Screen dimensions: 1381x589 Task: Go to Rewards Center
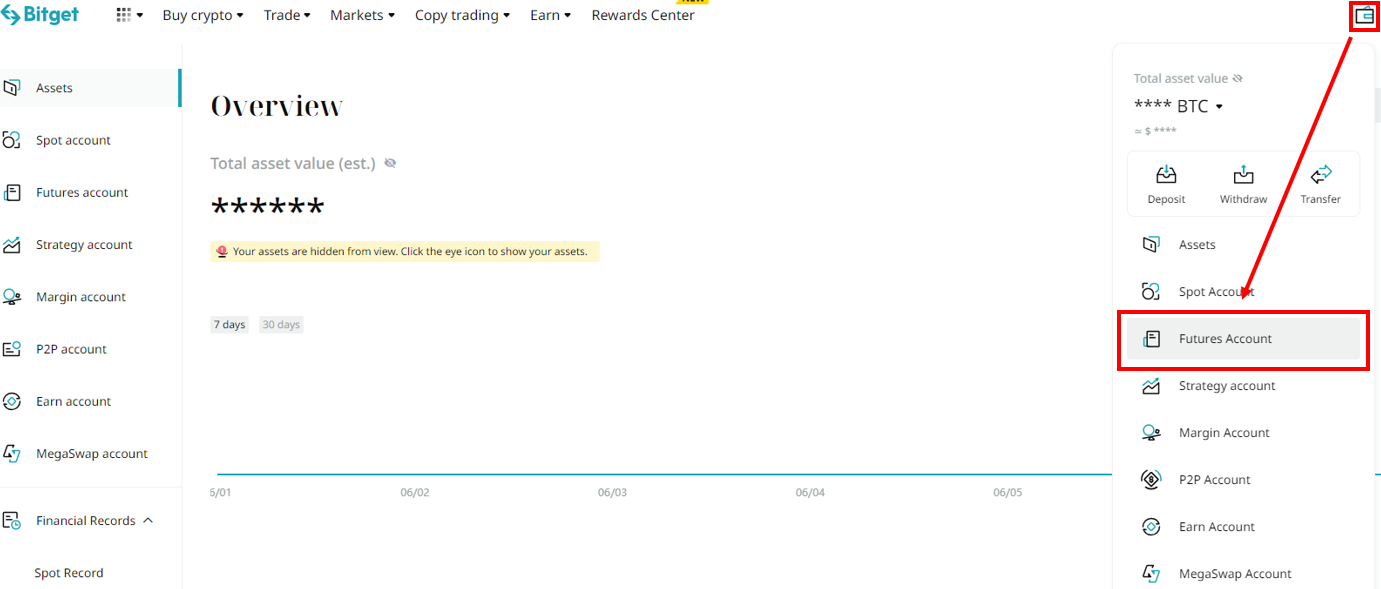coord(643,15)
